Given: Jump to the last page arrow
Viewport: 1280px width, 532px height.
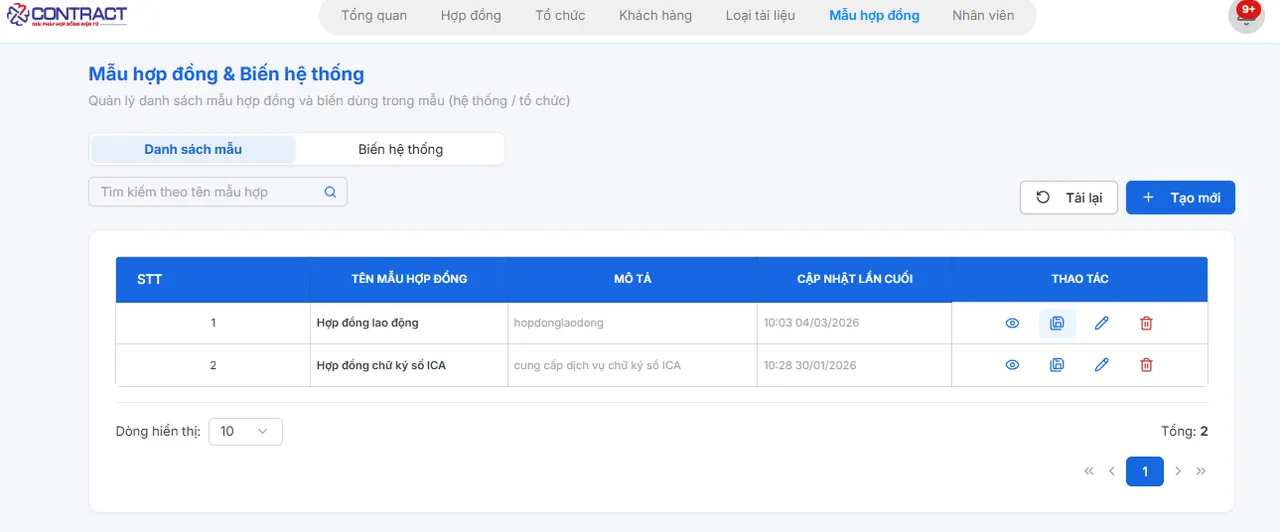Looking at the screenshot, I should click(x=1201, y=471).
